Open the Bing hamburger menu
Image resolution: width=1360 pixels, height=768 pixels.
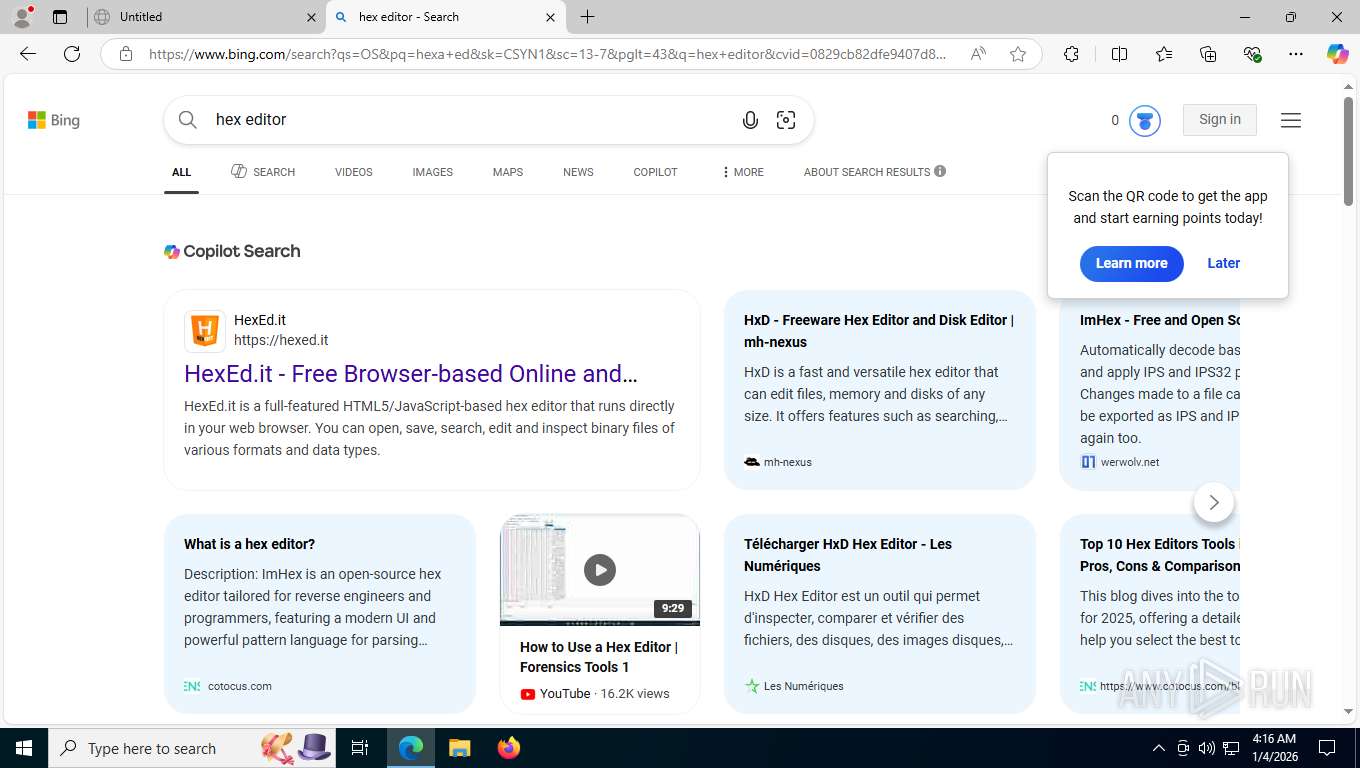pos(1291,120)
